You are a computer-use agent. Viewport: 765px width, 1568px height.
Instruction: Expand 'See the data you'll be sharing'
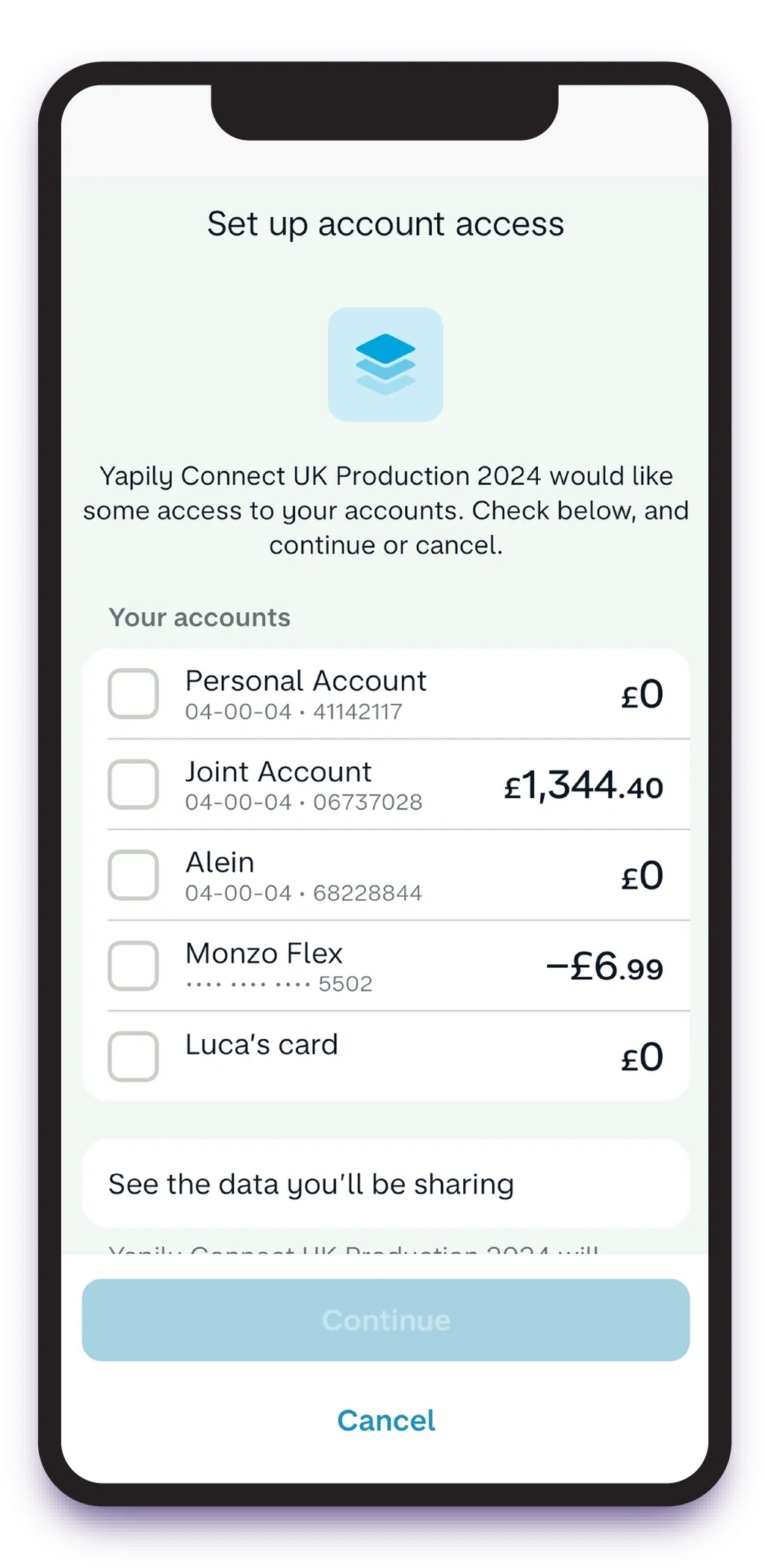[385, 1184]
